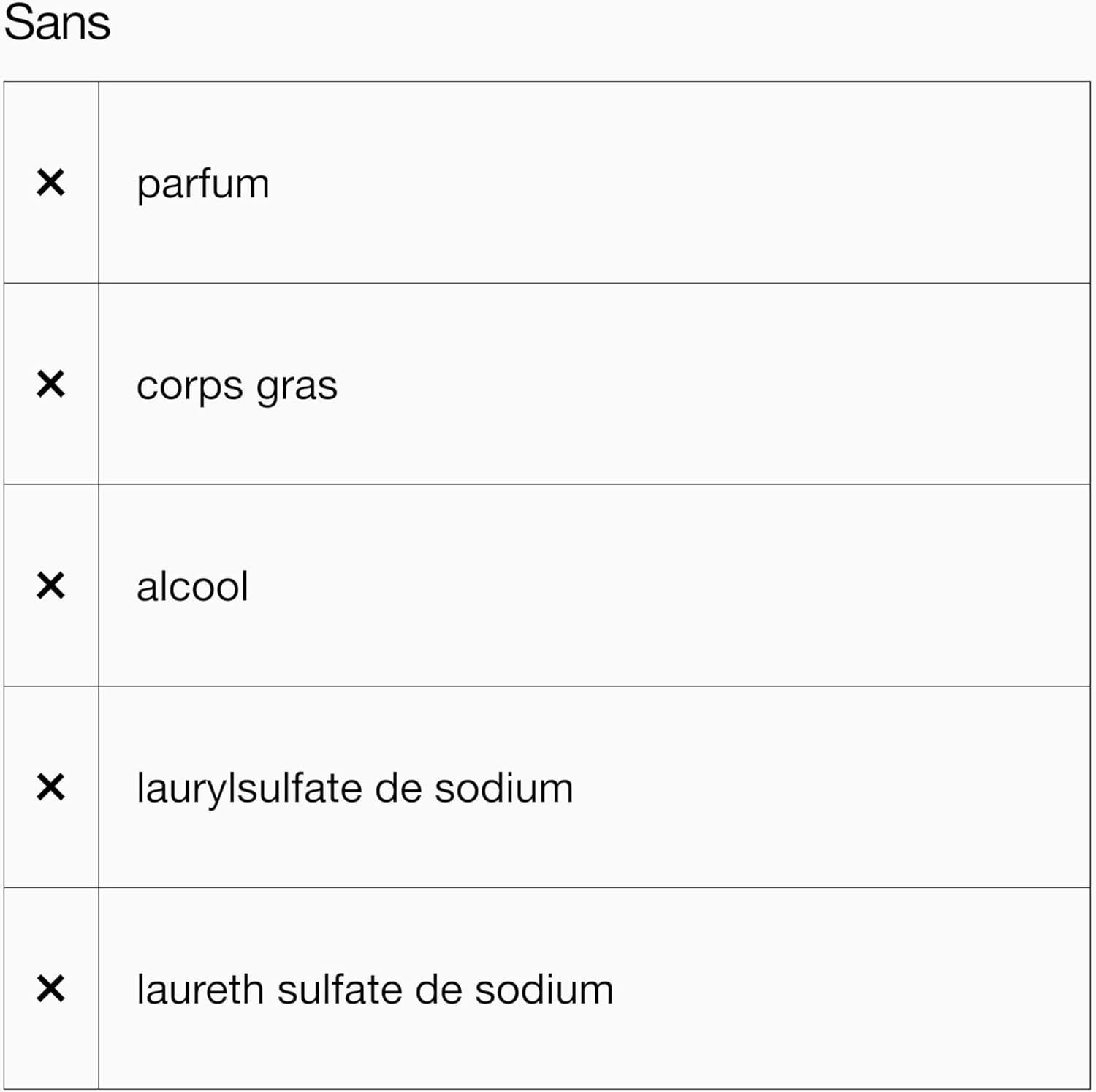Click sodium in the laureth sulfate row

tap(544, 990)
